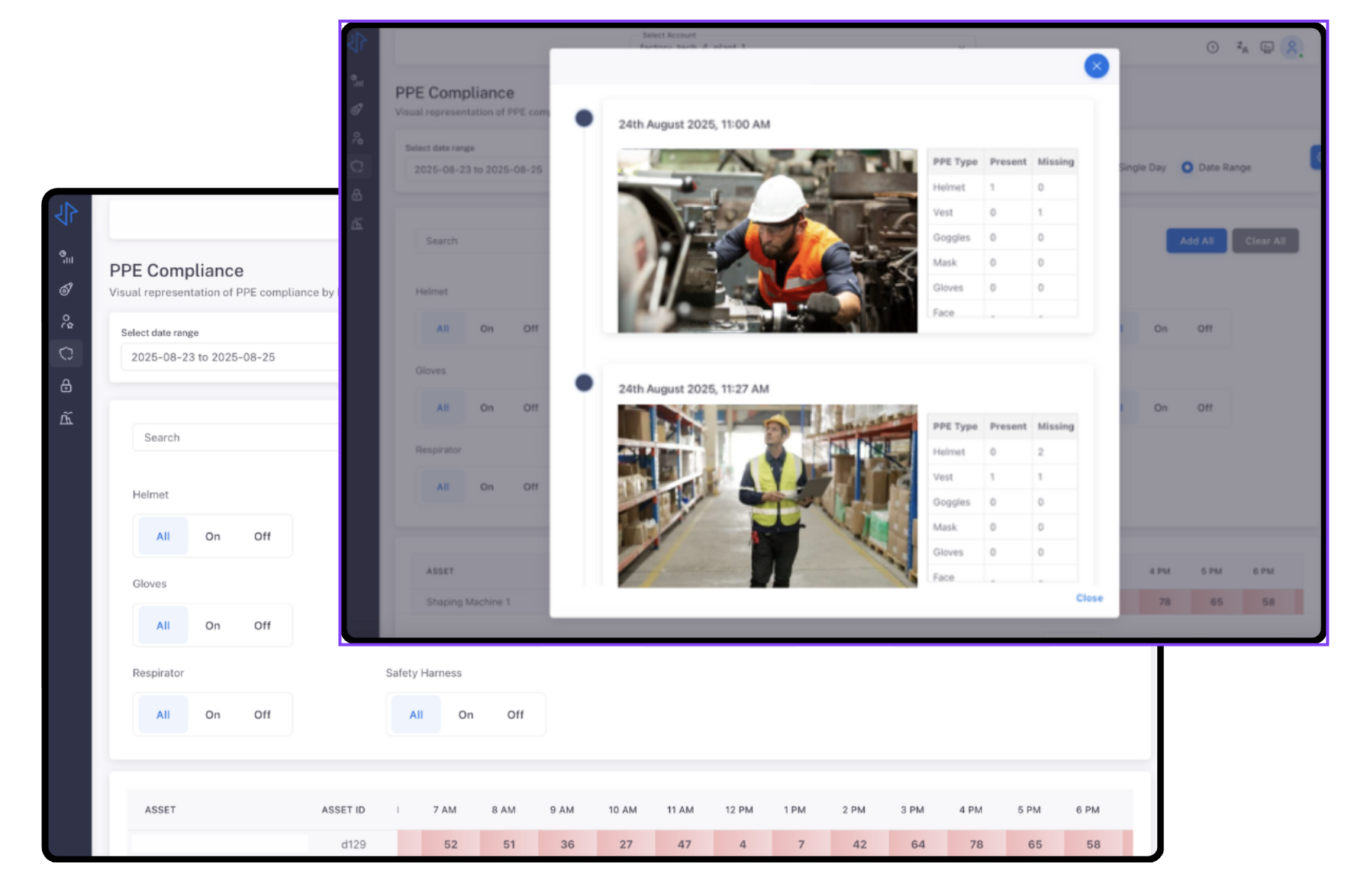Image resolution: width=1354 pixels, height=896 pixels.
Task: Set Respirator filter to All
Action: coord(163,715)
